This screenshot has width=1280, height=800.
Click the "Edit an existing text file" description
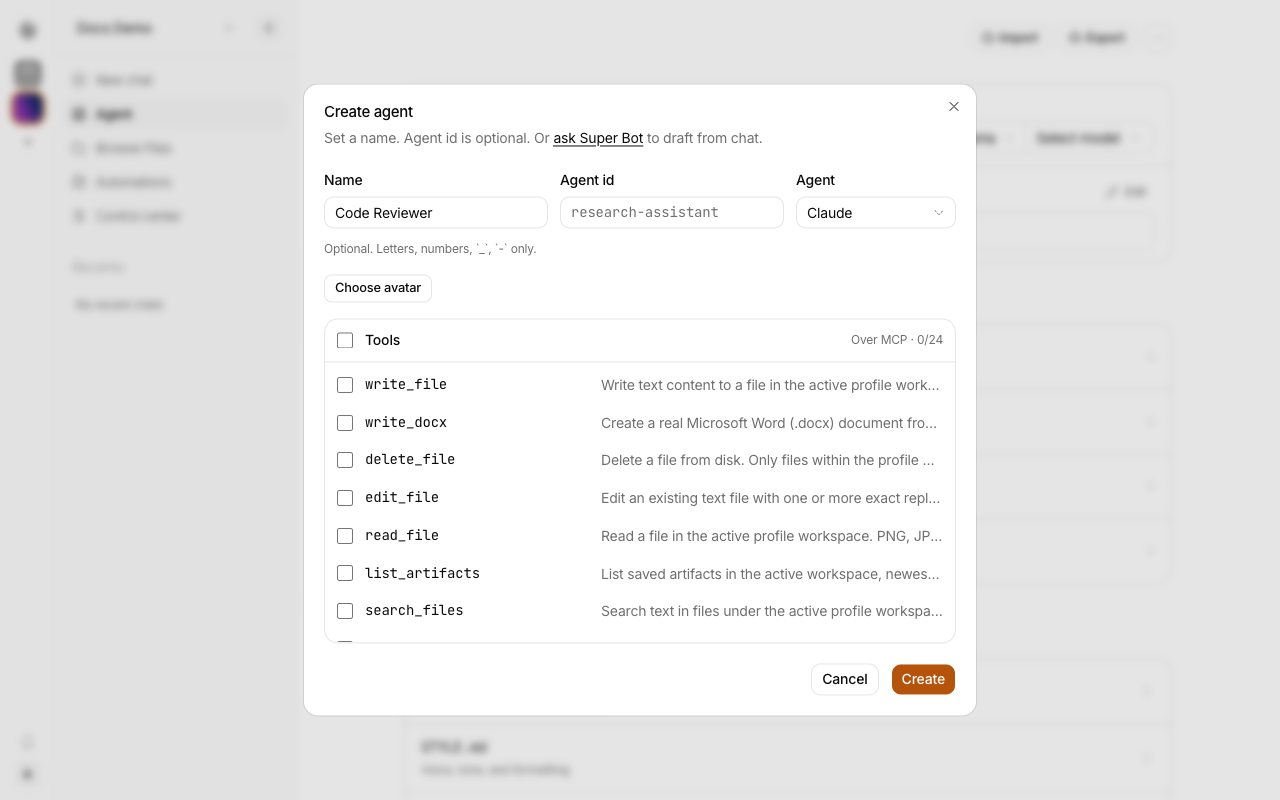[771, 498]
